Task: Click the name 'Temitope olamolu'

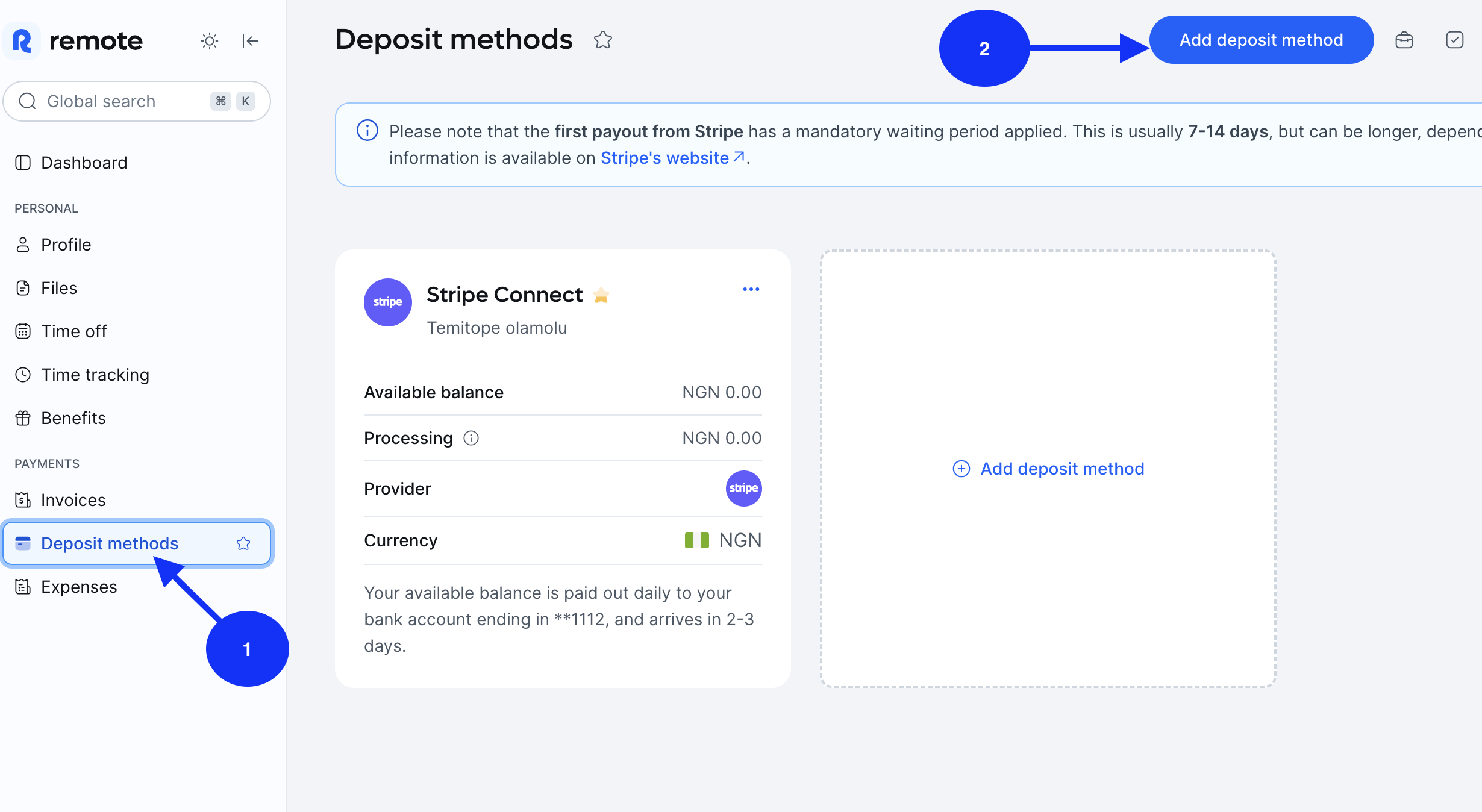Action: tap(497, 328)
